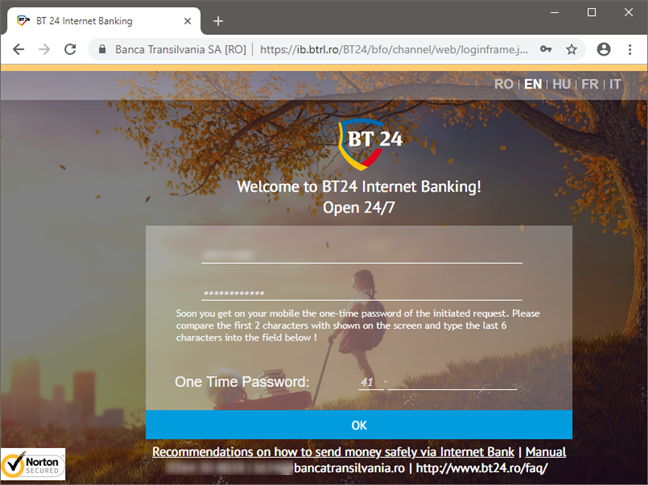Focus the username input field
Image resolution: width=648 pixels, height=485 pixels.
click(362, 254)
